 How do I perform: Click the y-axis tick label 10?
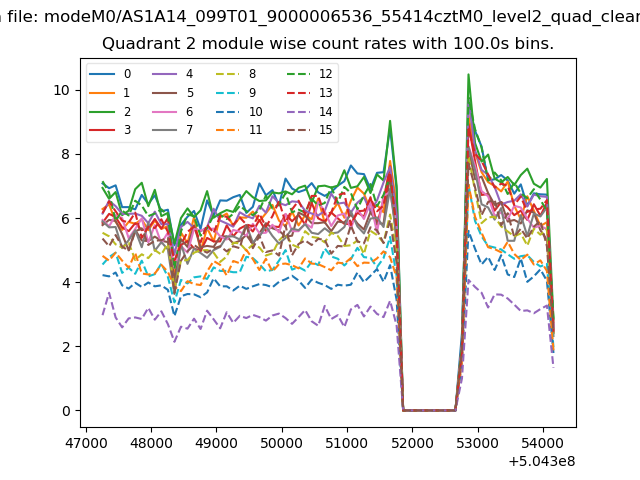pos(61,90)
